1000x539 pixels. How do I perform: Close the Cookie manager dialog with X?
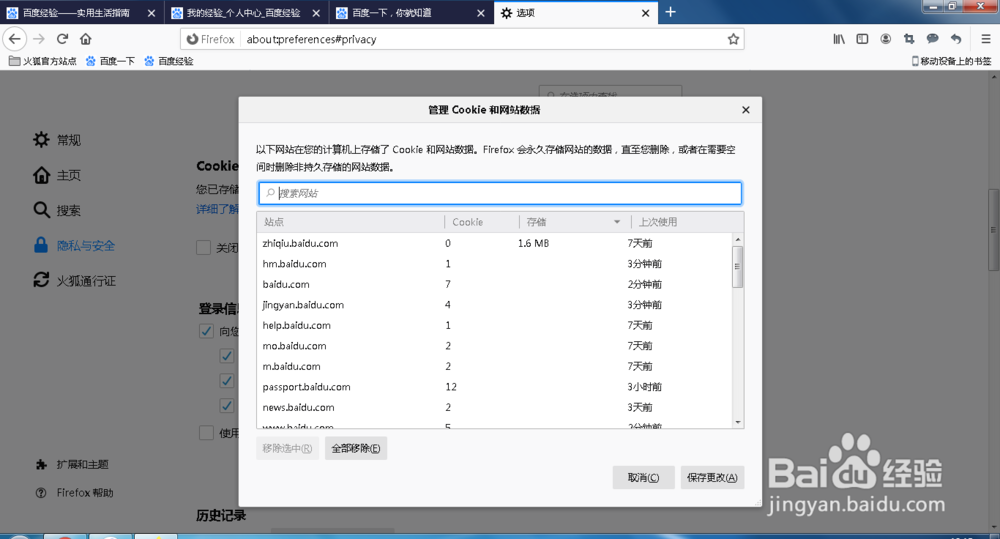pyautogui.click(x=746, y=110)
